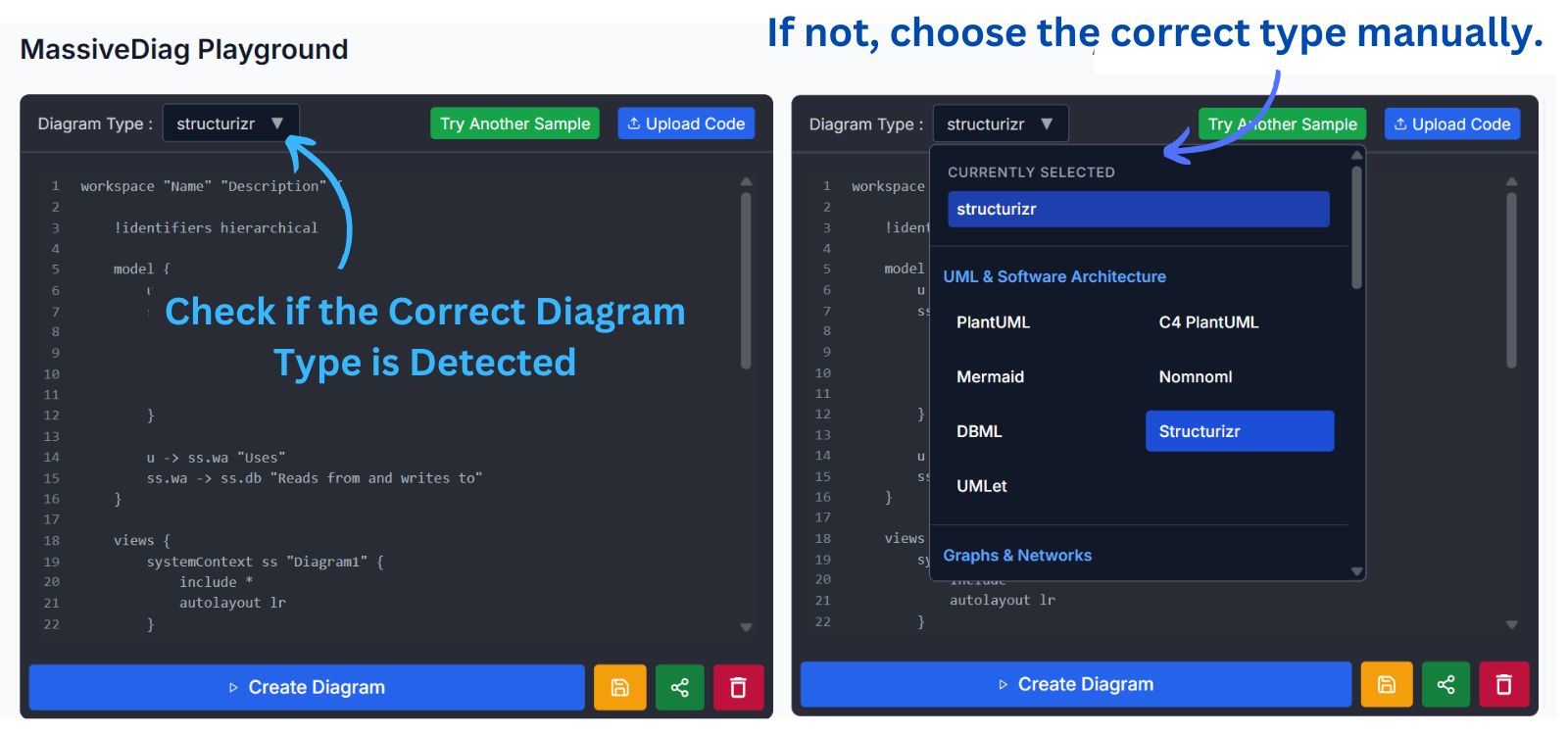This screenshot has height=735, width=1568.
Task: Click 'model {' line in left editor
Action: (x=141, y=269)
